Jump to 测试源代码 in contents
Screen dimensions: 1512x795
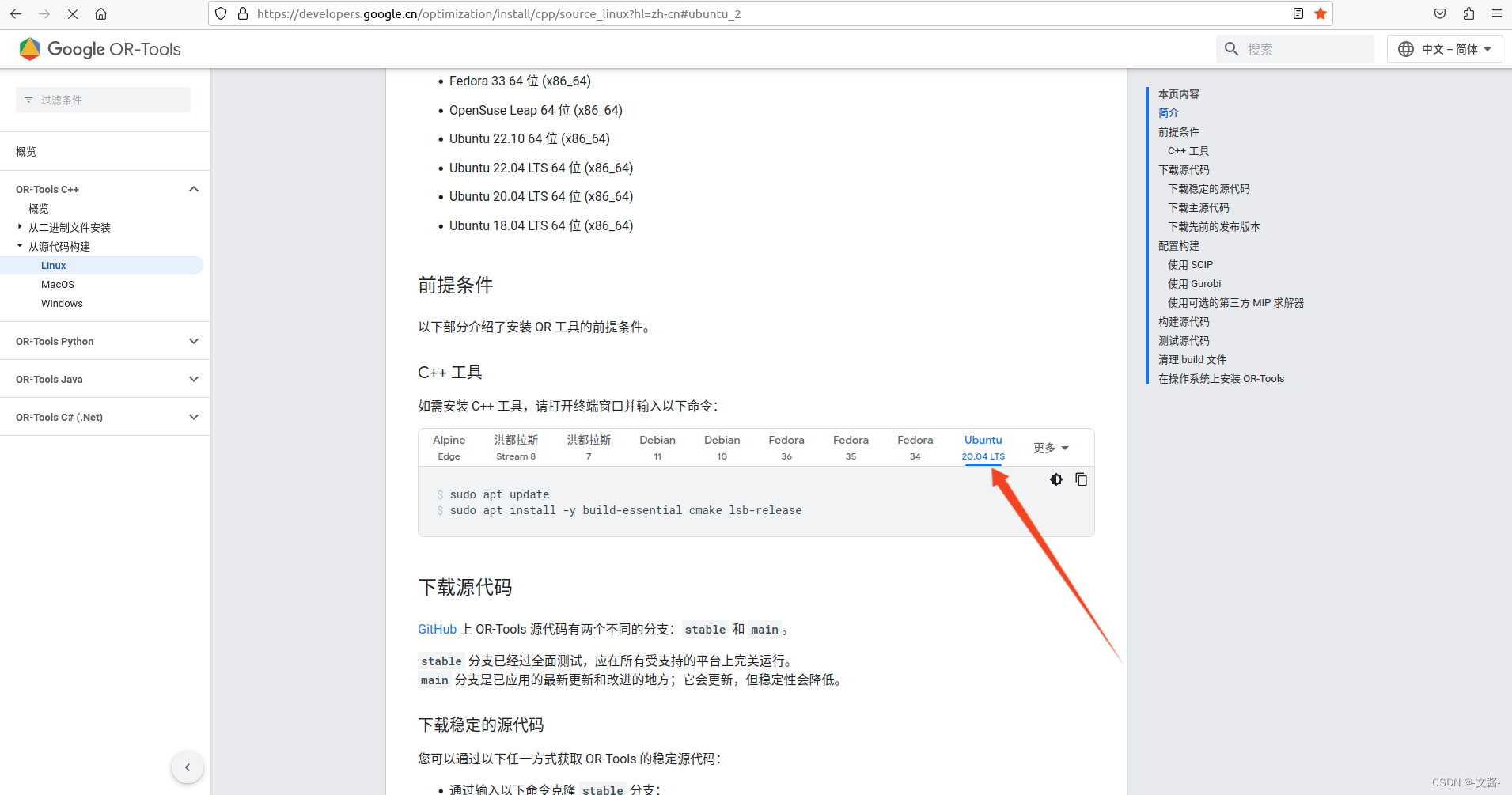1184,340
